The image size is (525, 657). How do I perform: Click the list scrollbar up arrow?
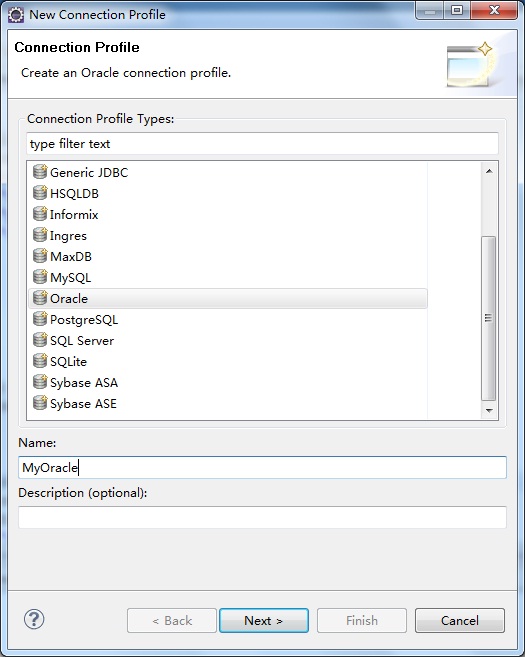489,171
